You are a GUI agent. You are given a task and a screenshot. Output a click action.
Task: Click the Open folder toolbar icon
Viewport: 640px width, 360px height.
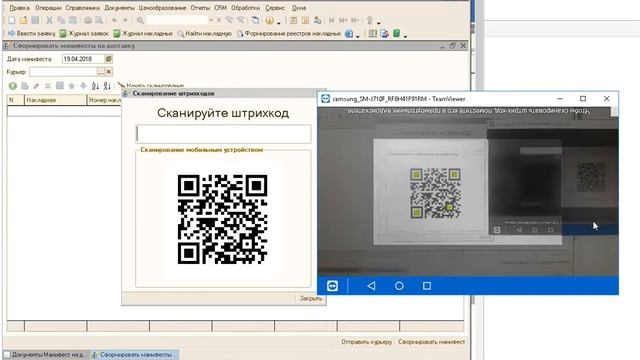[24, 20]
